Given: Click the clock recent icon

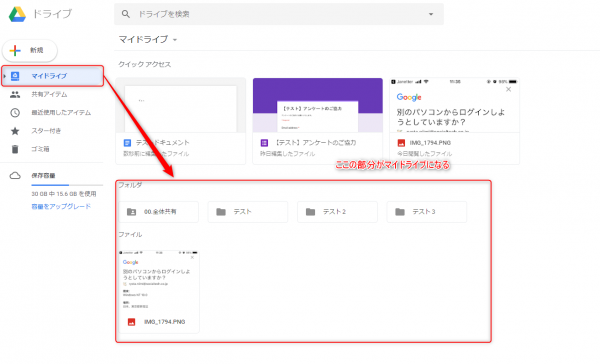Looking at the screenshot, I should click(x=15, y=113).
